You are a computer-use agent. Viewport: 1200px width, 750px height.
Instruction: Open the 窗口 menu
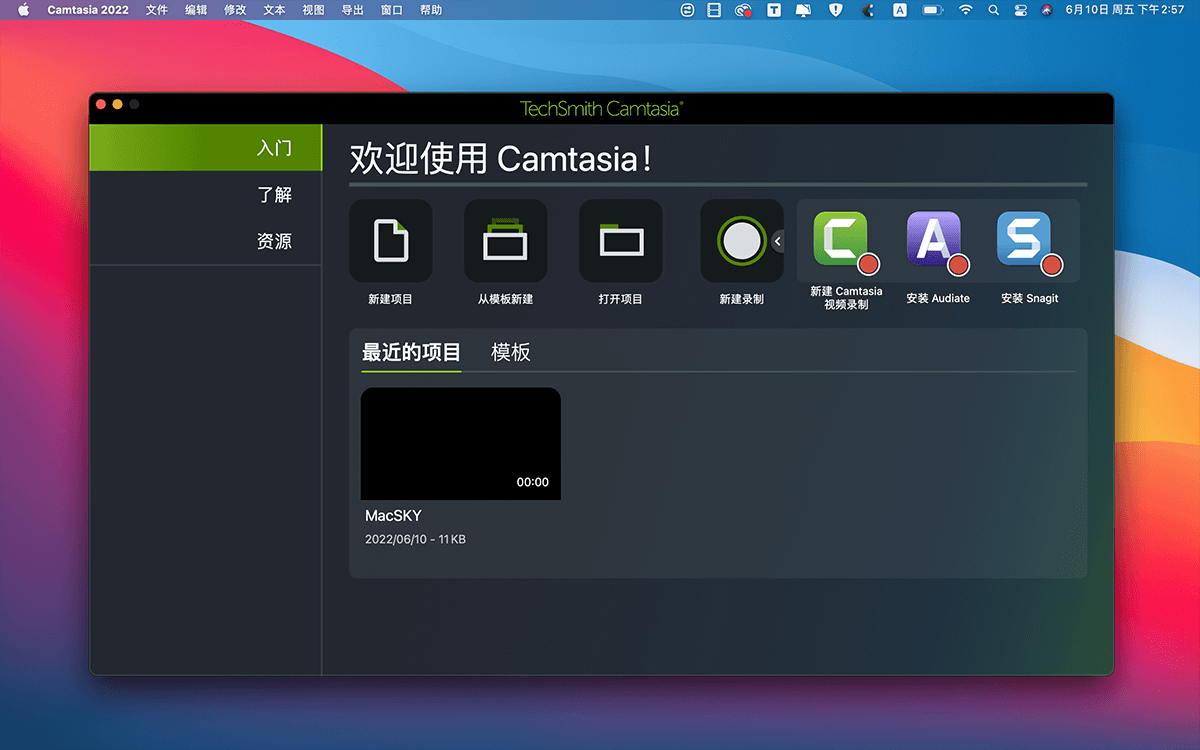tap(392, 10)
